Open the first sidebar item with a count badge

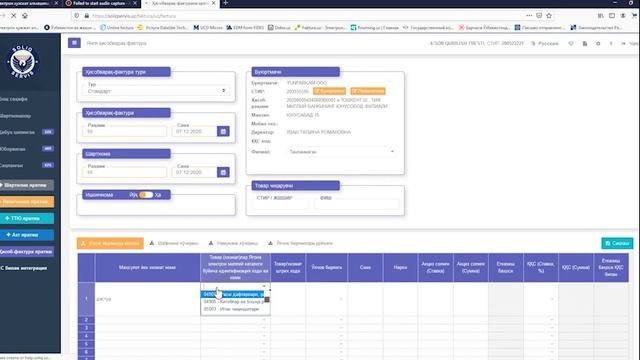pyautogui.click(x=27, y=132)
